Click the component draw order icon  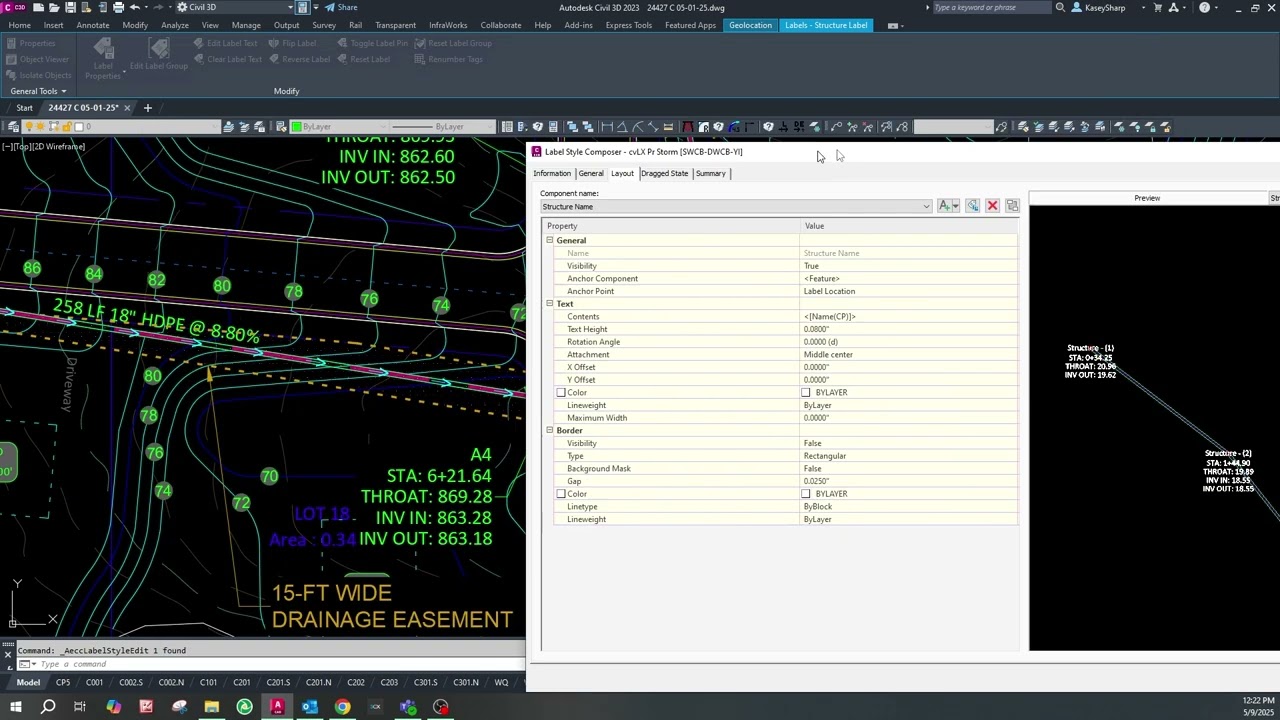pos(1012,206)
